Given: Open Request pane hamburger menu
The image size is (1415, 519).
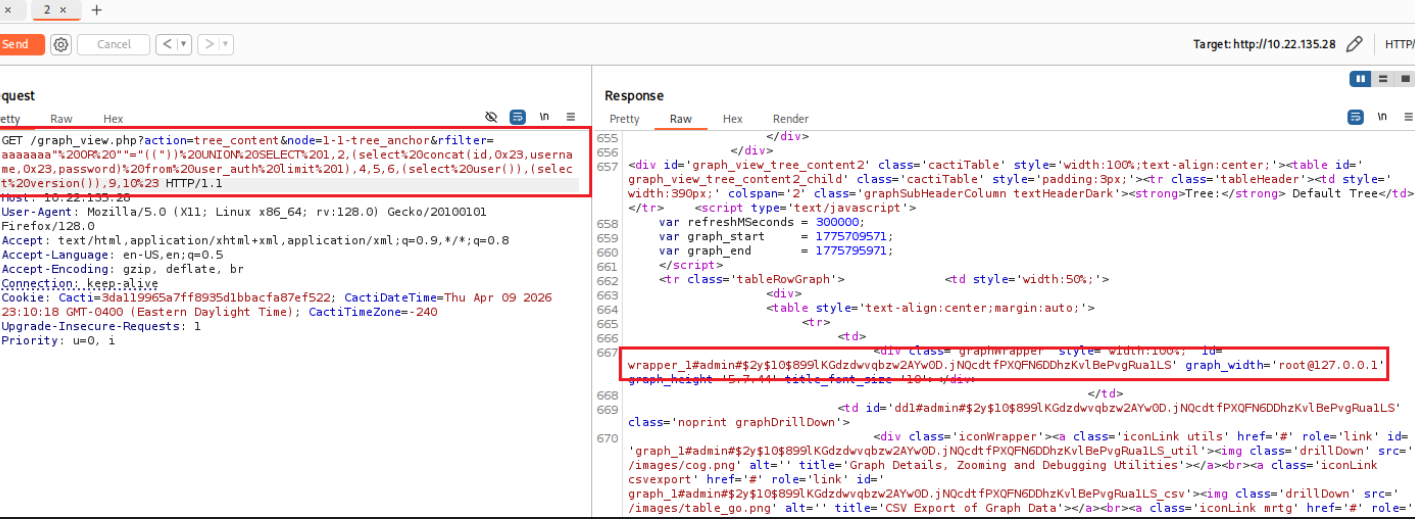Looking at the screenshot, I should pyautogui.click(x=570, y=117).
